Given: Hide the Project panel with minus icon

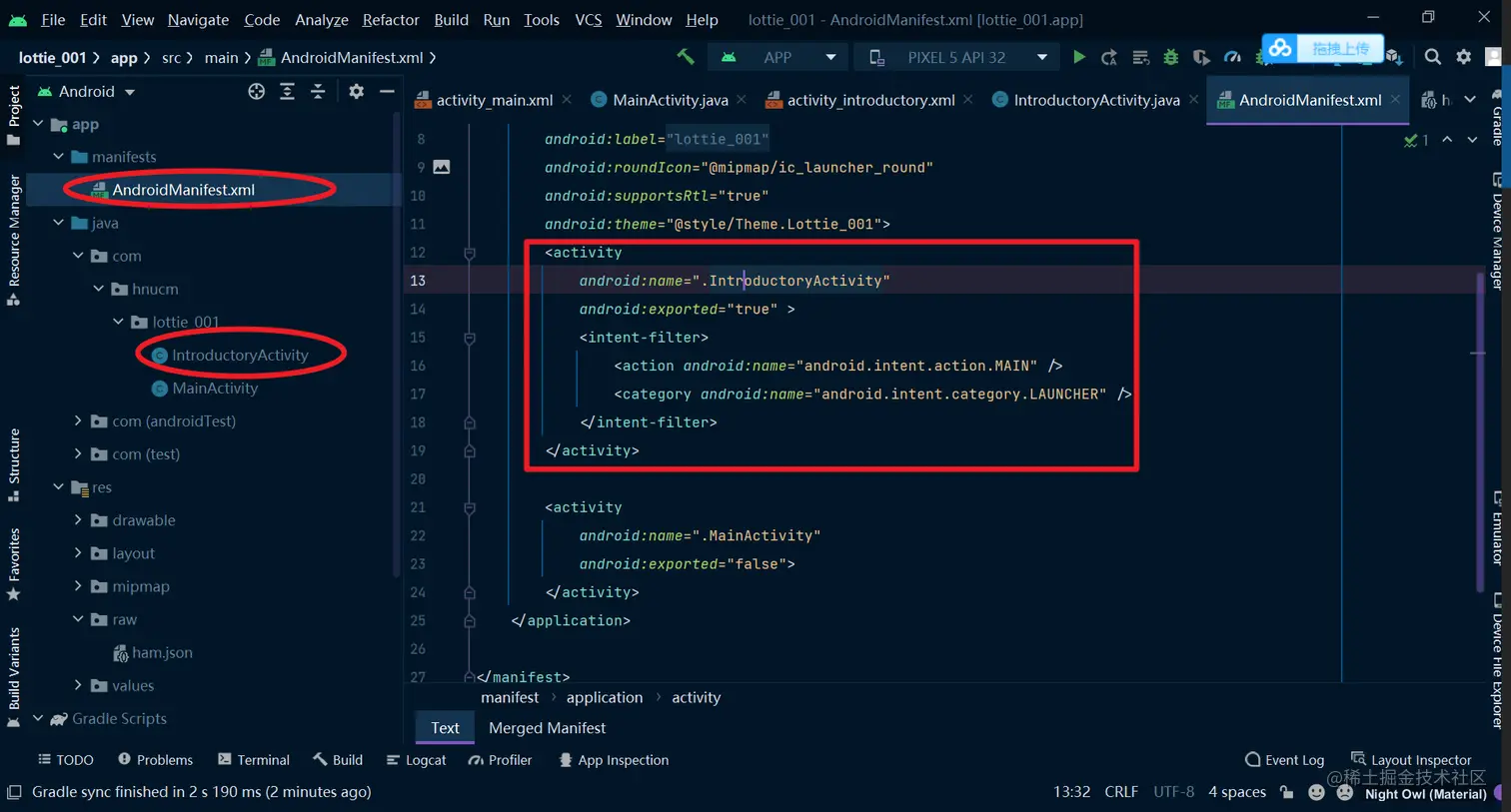Looking at the screenshot, I should [387, 91].
